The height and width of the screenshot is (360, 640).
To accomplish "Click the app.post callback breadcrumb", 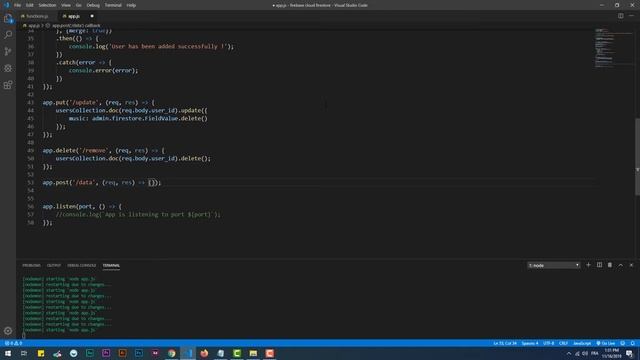I will pyautogui.click(x=76, y=25).
